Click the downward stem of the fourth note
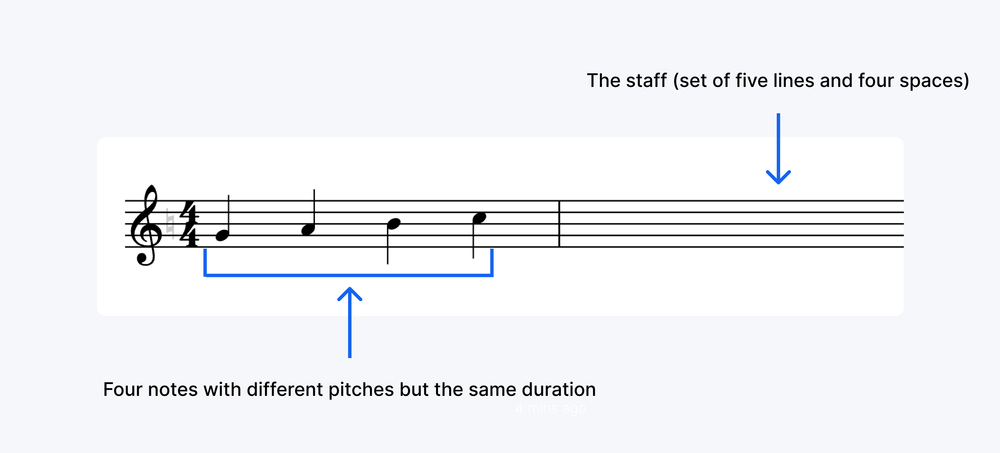 pyautogui.click(x=473, y=240)
